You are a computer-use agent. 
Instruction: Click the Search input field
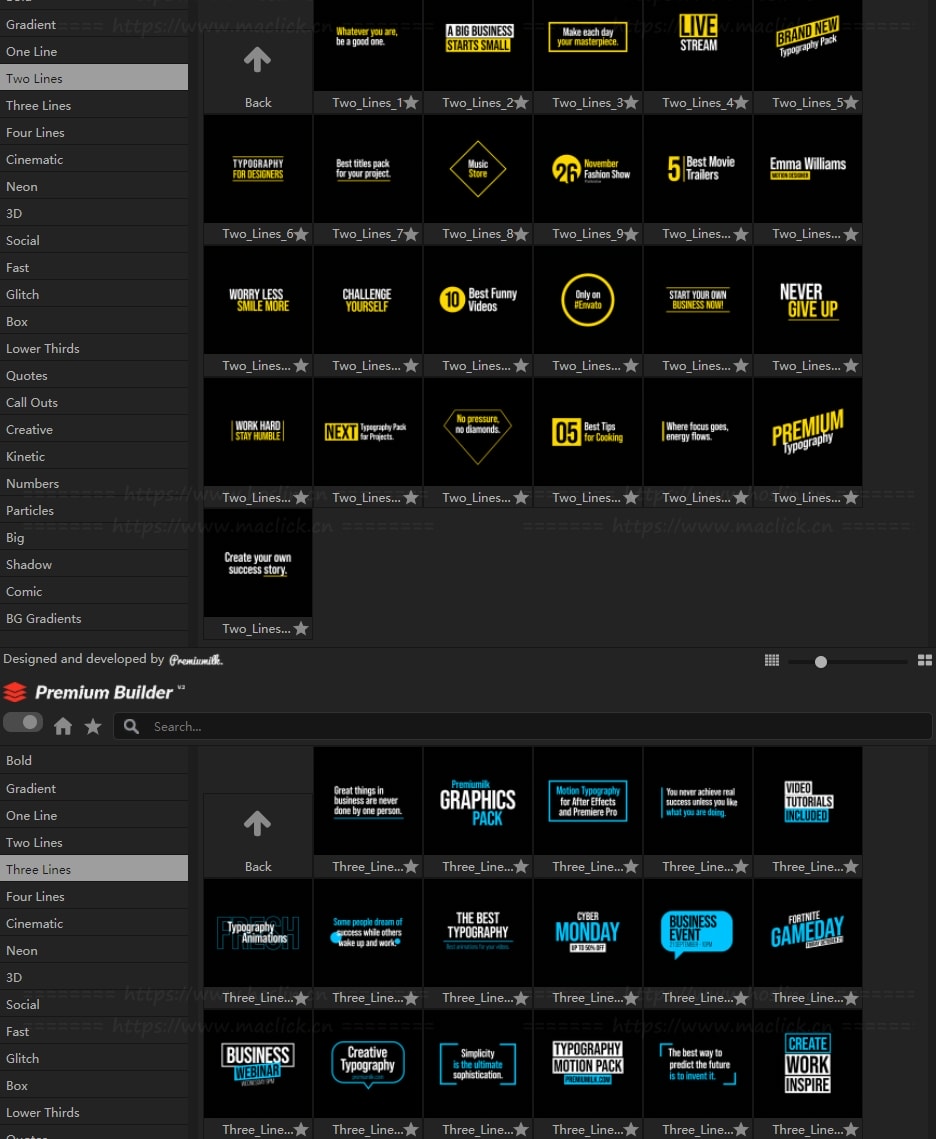[523, 726]
